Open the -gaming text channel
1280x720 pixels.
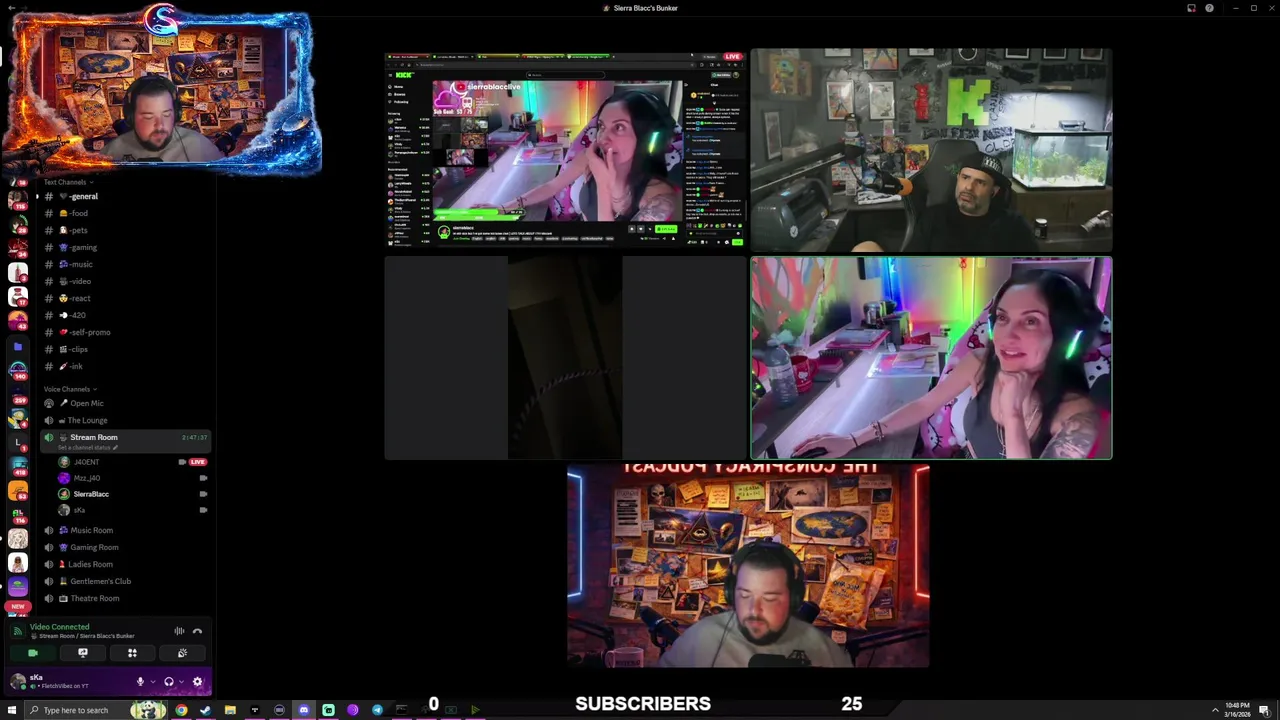(125, 247)
